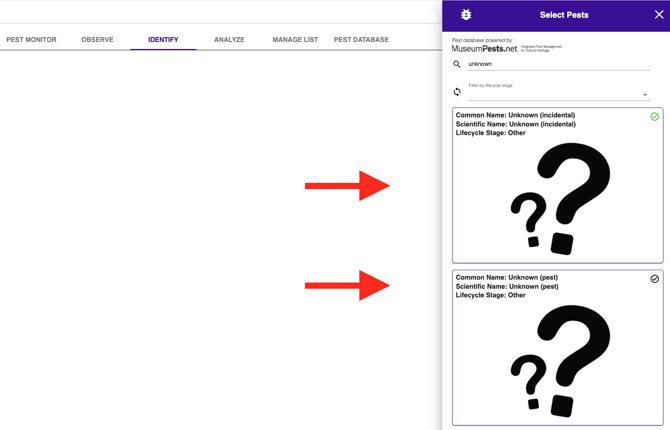Image resolution: width=670 pixels, height=430 pixels.
Task: Click the bug icon in the panel header
Action: tap(466, 15)
